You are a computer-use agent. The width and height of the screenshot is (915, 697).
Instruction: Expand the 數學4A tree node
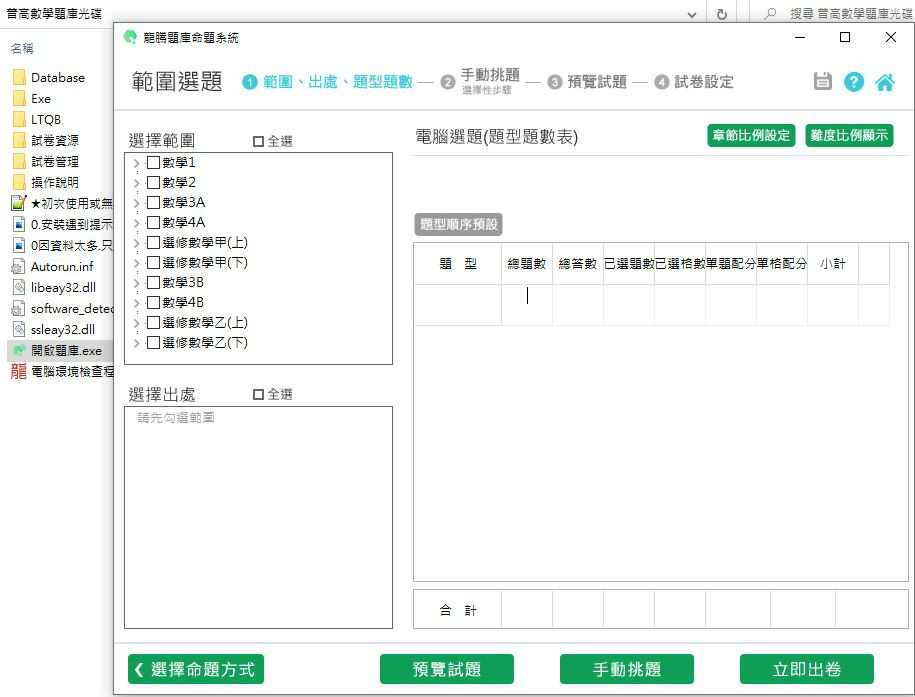(137, 223)
